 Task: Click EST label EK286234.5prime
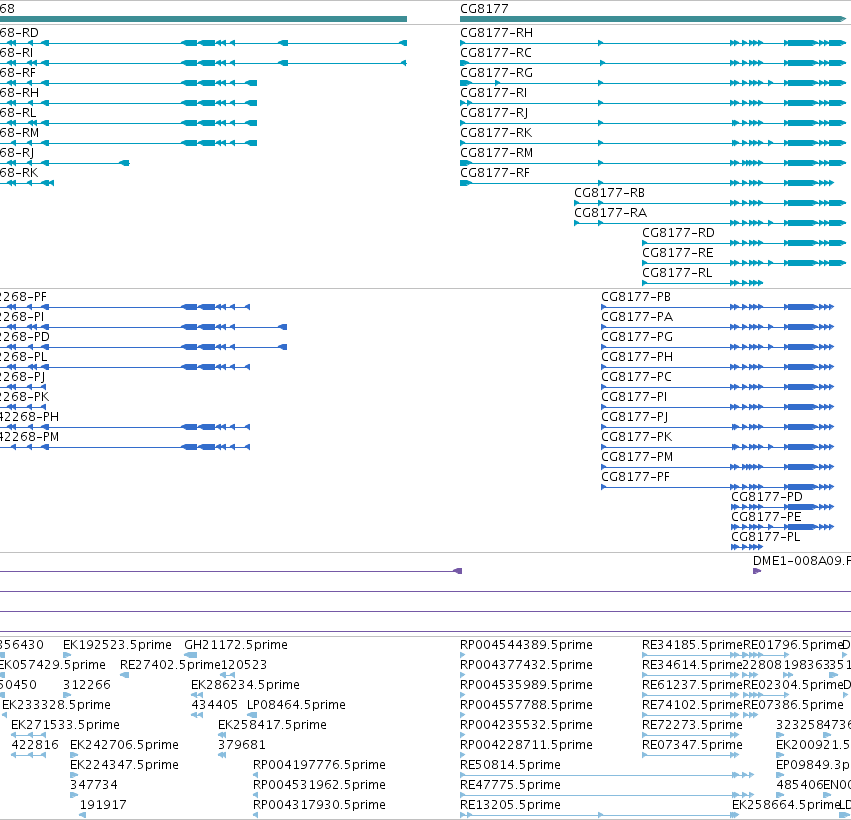pos(245,685)
